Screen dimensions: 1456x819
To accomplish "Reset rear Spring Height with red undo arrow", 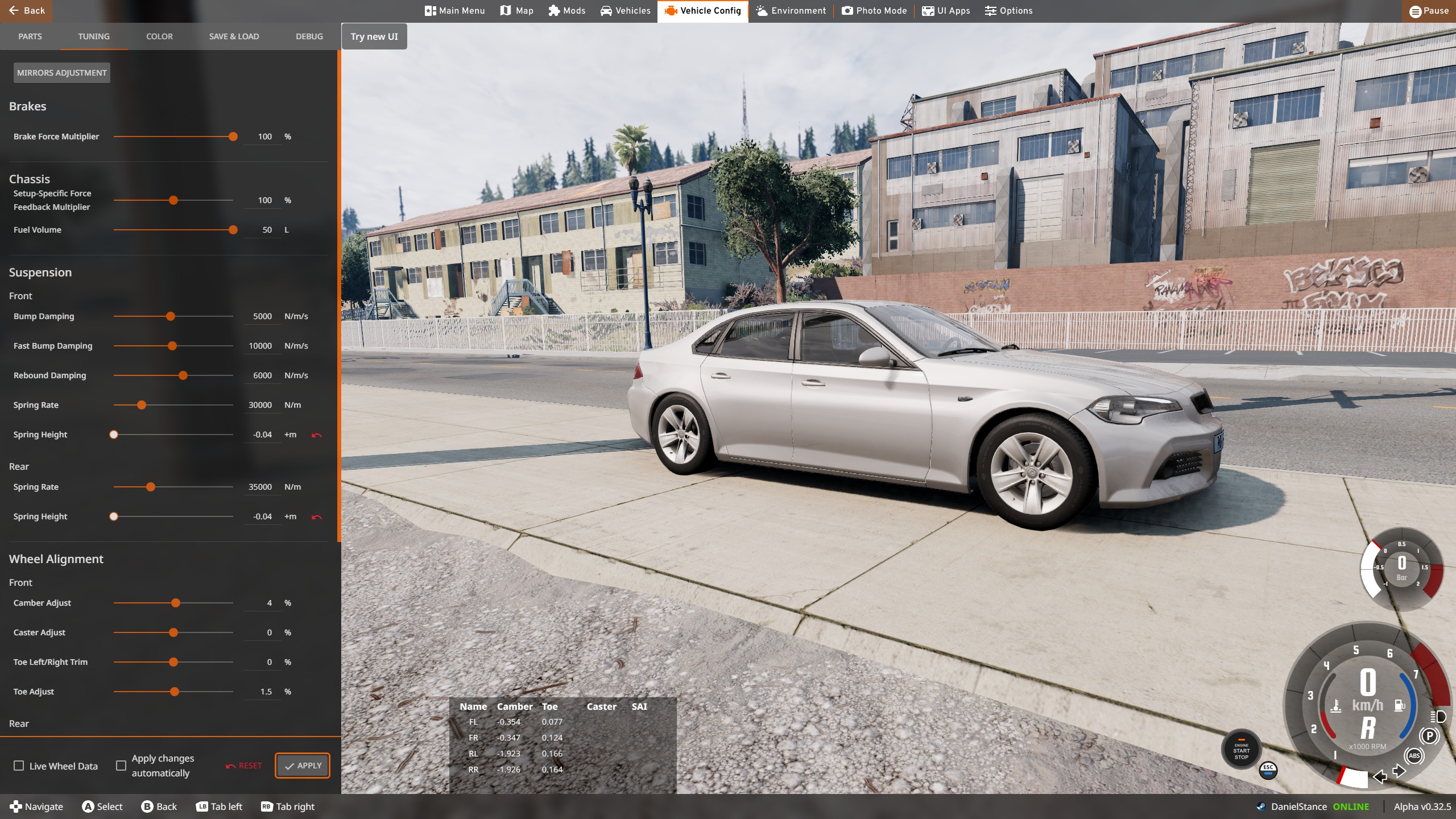I will click(x=317, y=517).
